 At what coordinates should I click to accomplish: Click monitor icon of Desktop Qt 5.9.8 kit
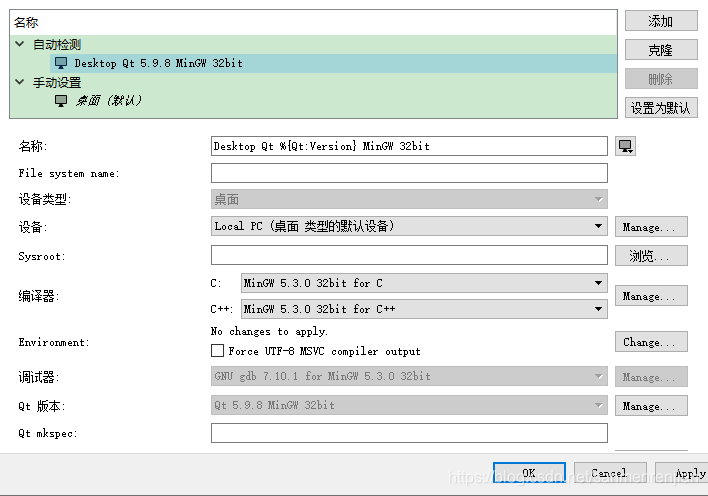[61, 63]
